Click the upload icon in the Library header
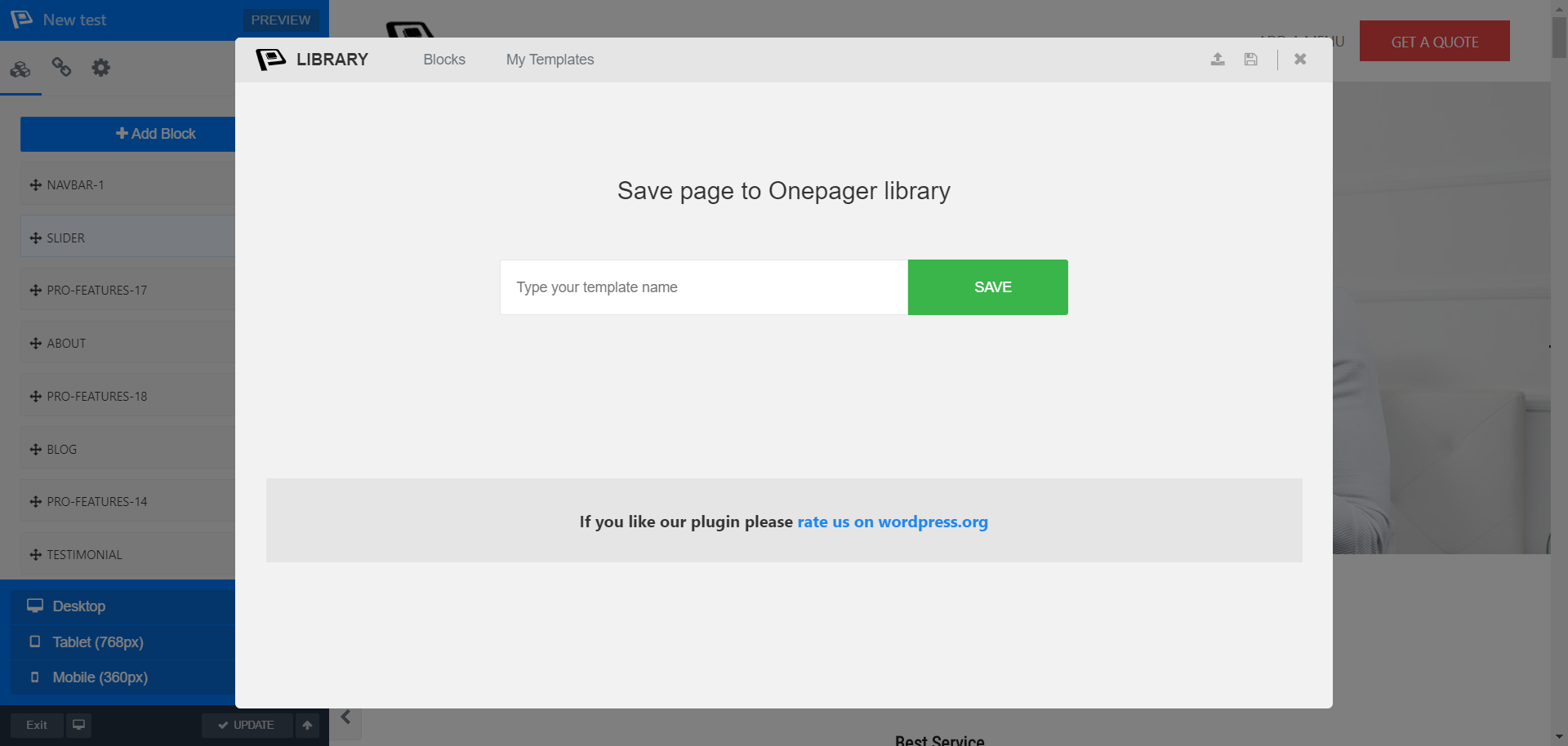Image resolution: width=1568 pixels, height=746 pixels. coord(1218,59)
